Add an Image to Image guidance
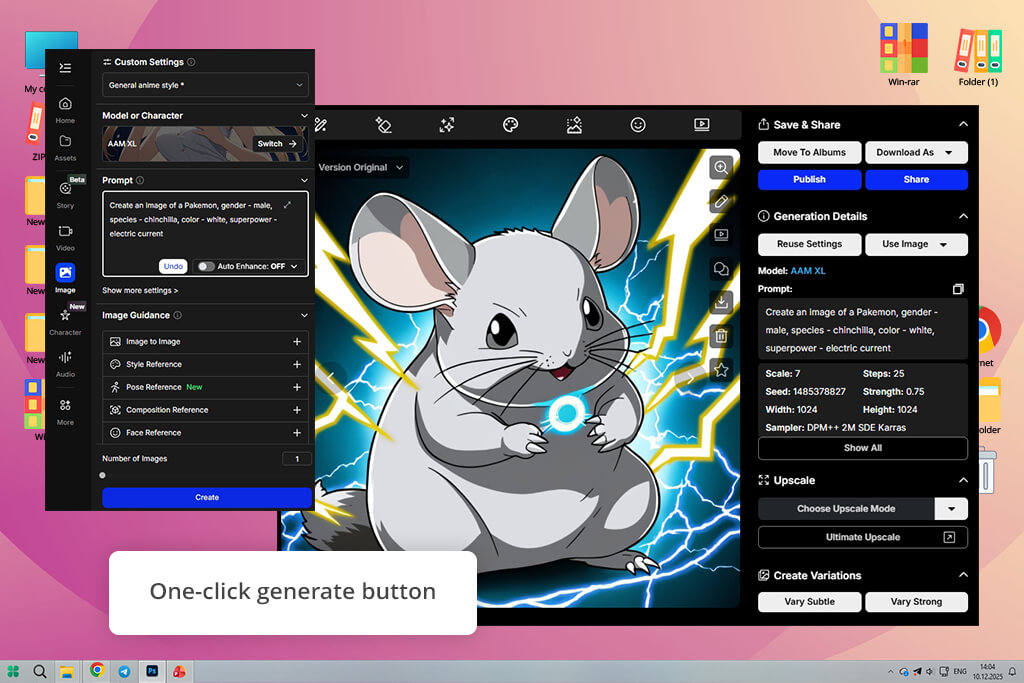Viewport: 1024px width, 683px height. click(296, 342)
